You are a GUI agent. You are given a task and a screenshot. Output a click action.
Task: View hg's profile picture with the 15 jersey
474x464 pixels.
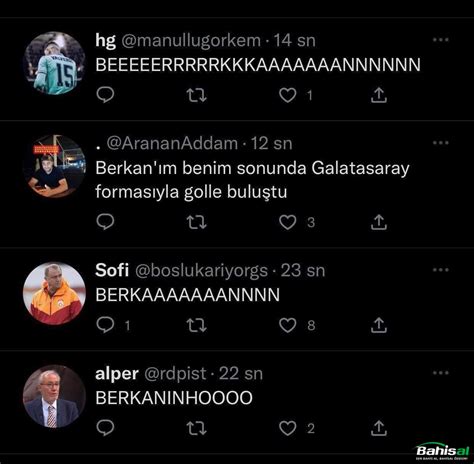tap(54, 63)
